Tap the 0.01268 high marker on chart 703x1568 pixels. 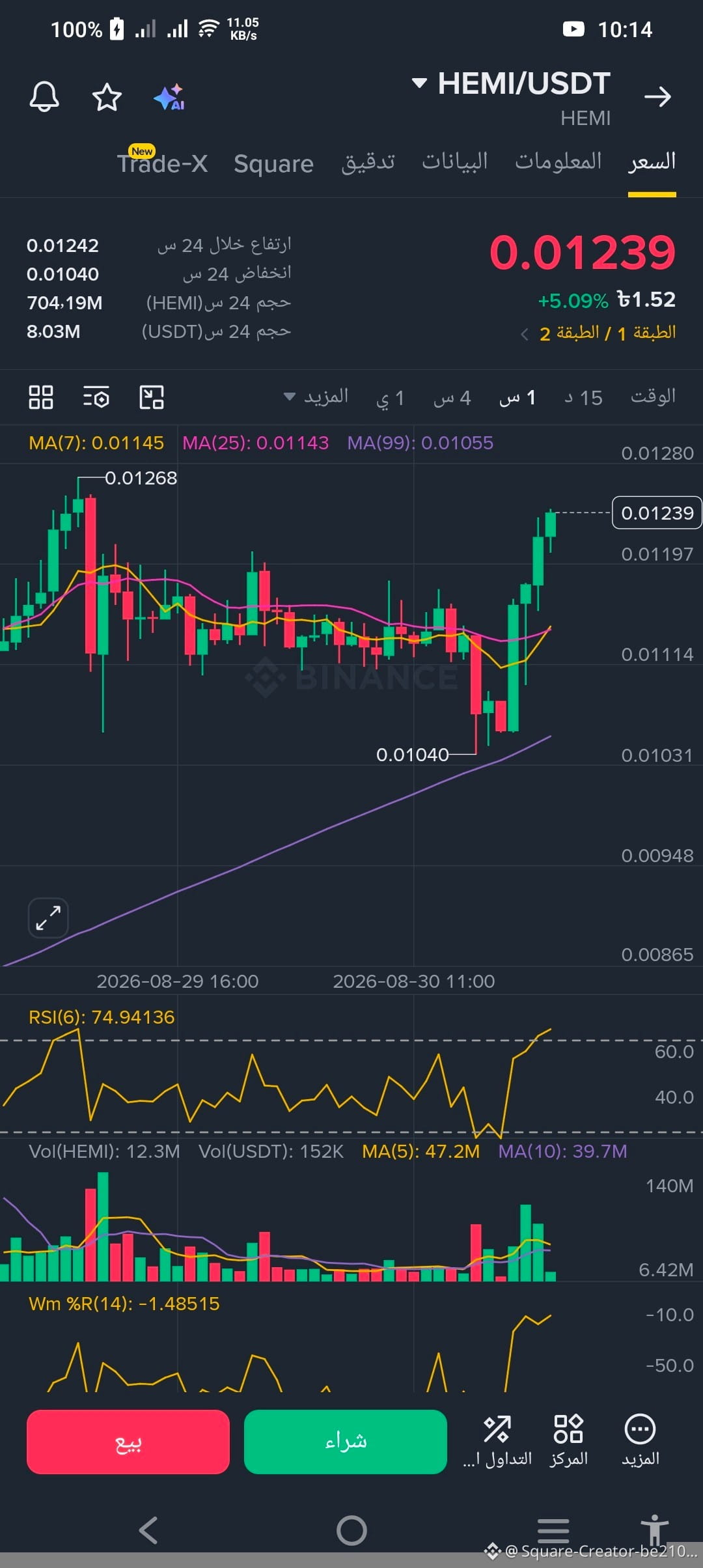(141, 478)
